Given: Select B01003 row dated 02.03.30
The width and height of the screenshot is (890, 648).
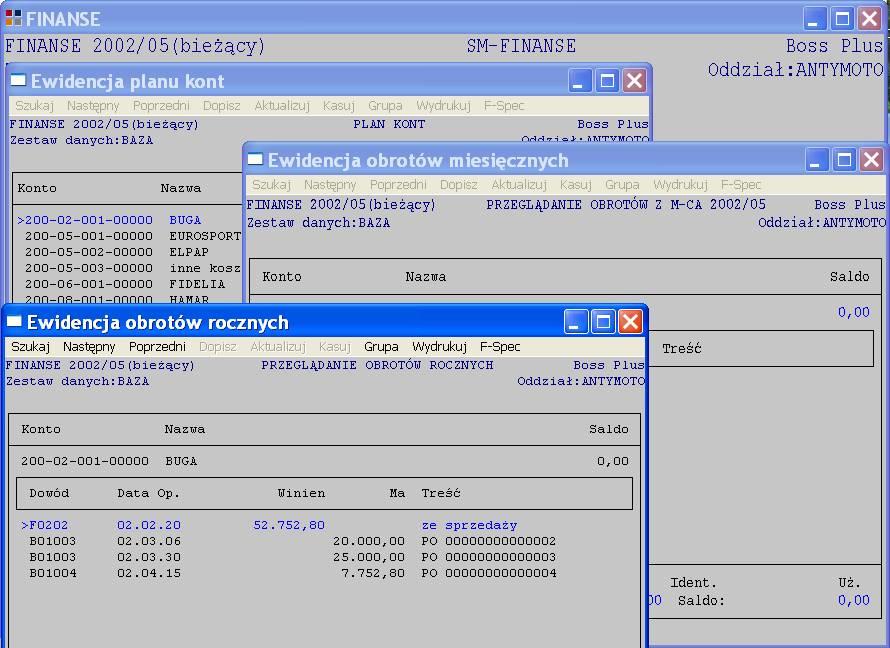Looking at the screenshot, I should tap(324, 557).
